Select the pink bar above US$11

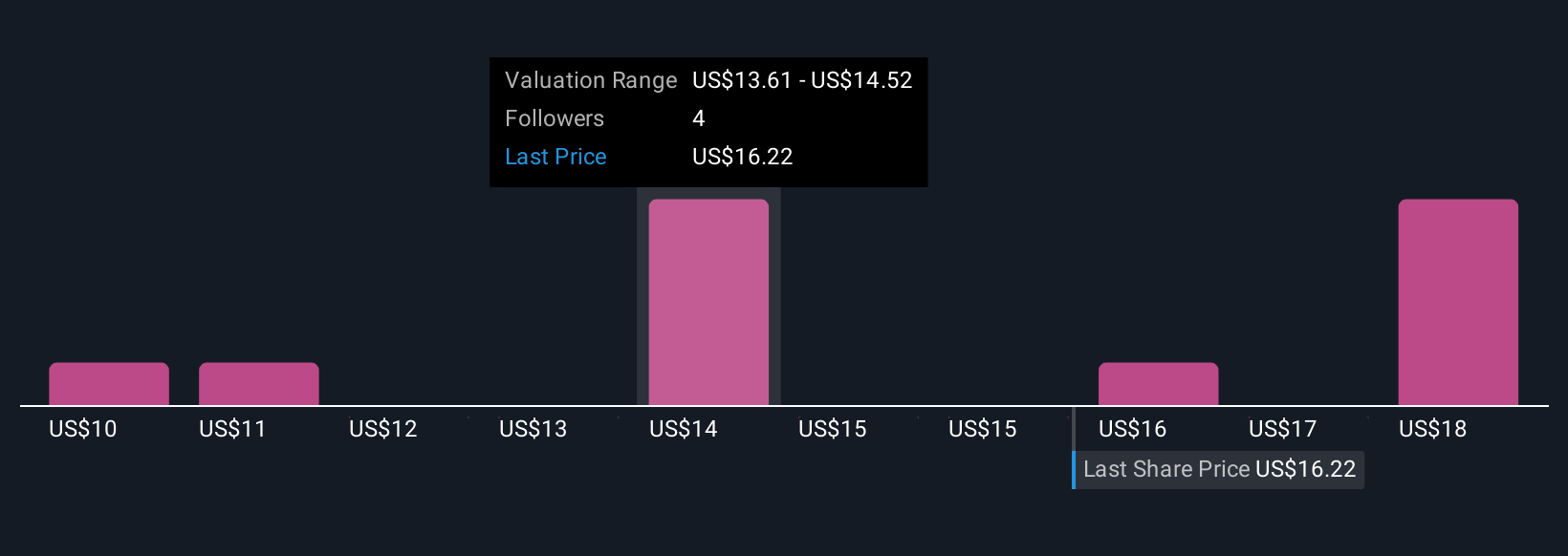point(259,384)
